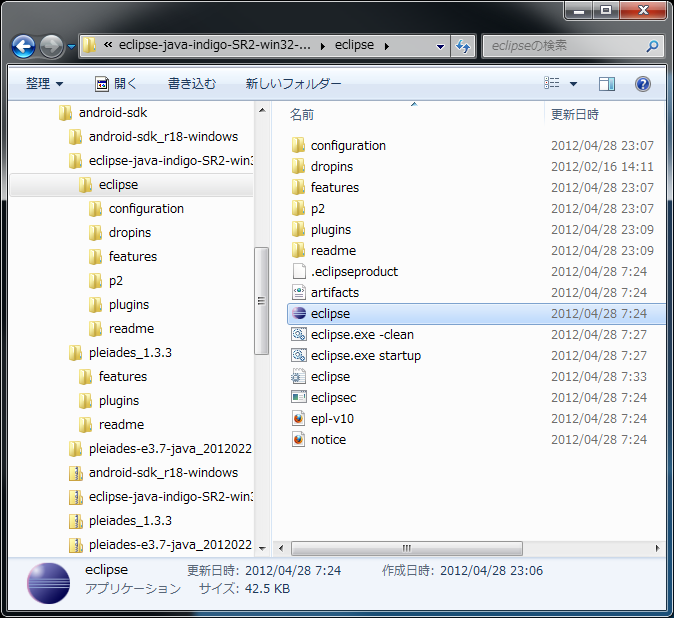Select features folder icon in file list
Image resolution: width=674 pixels, height=618 pixels.
click(299, 188)
